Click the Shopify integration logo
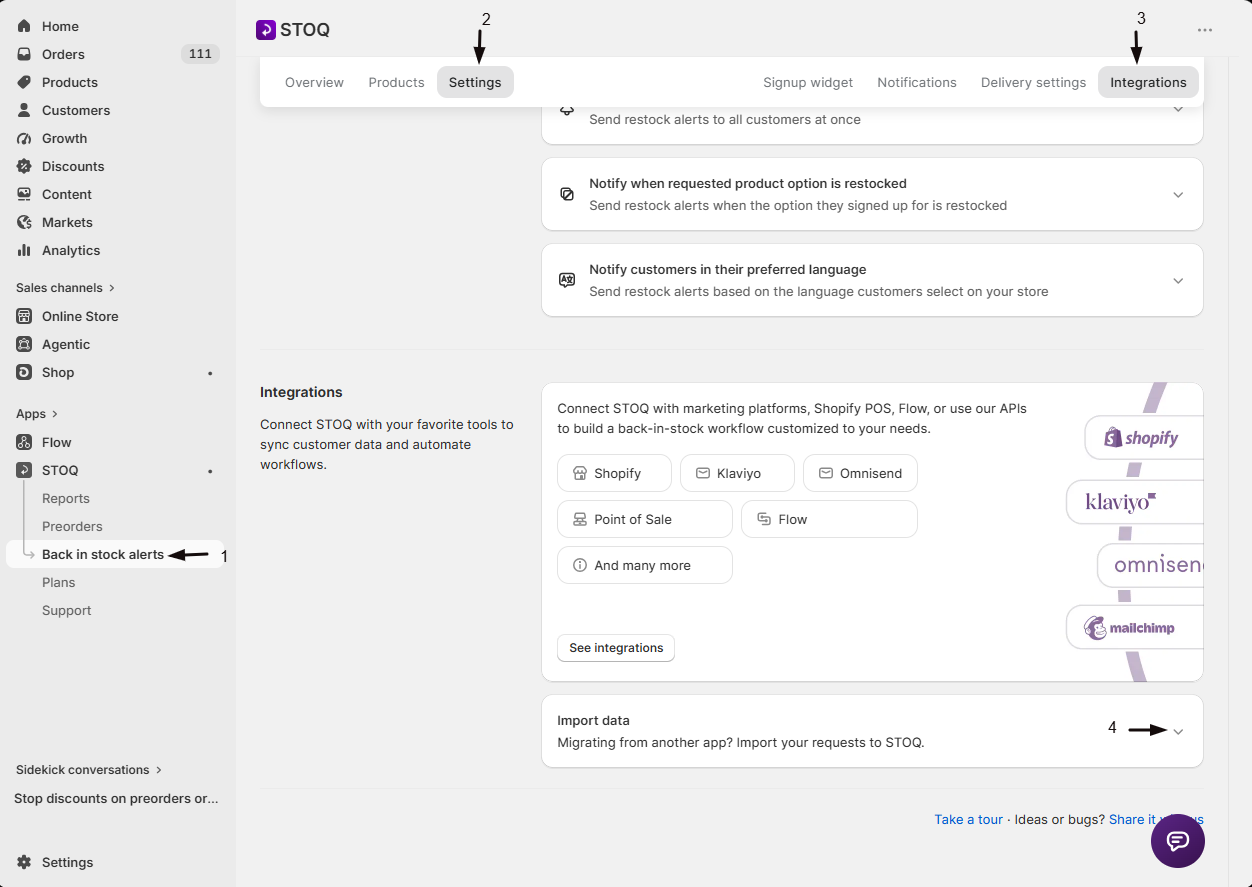 [1143, 438]
